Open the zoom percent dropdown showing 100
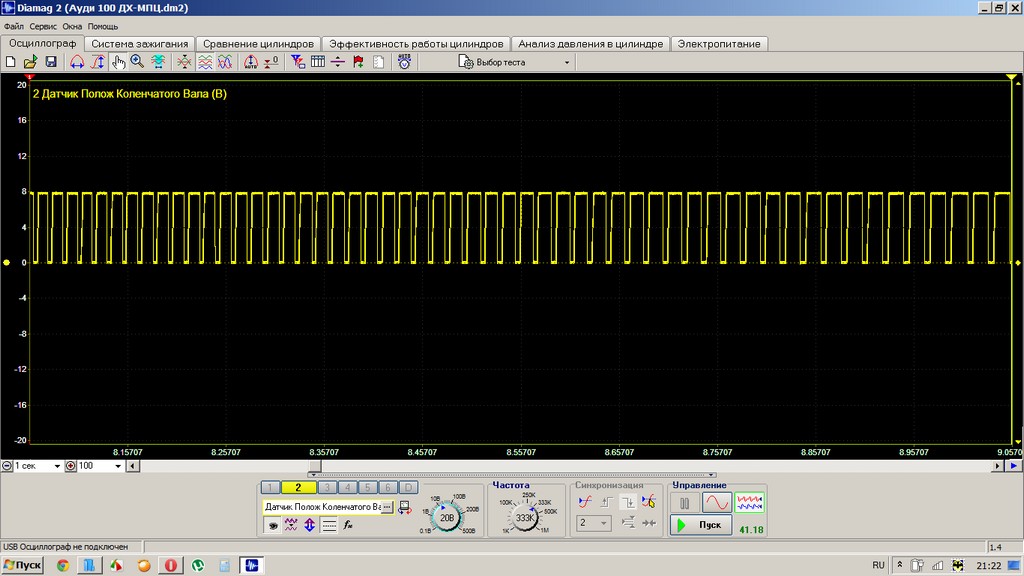 coord(100,466)
